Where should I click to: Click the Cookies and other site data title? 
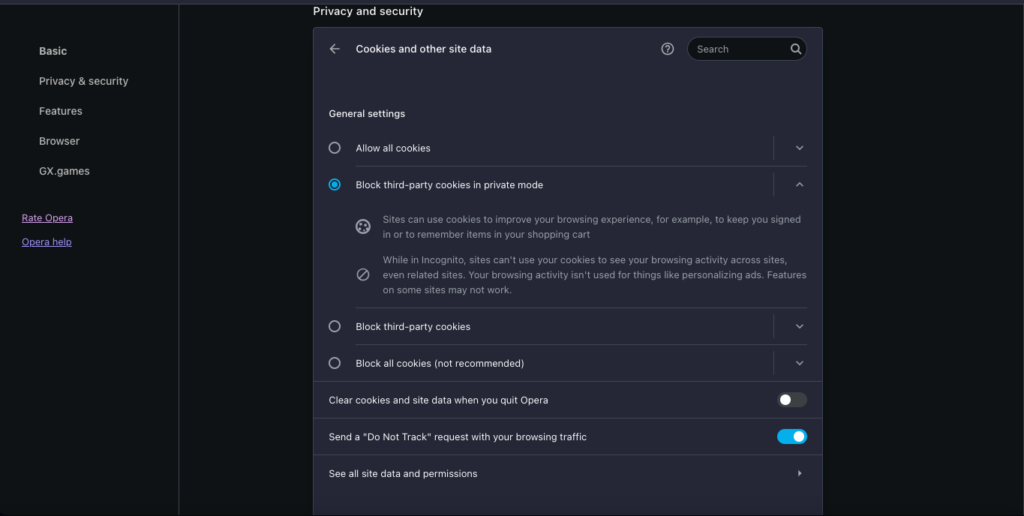(423, 49)
